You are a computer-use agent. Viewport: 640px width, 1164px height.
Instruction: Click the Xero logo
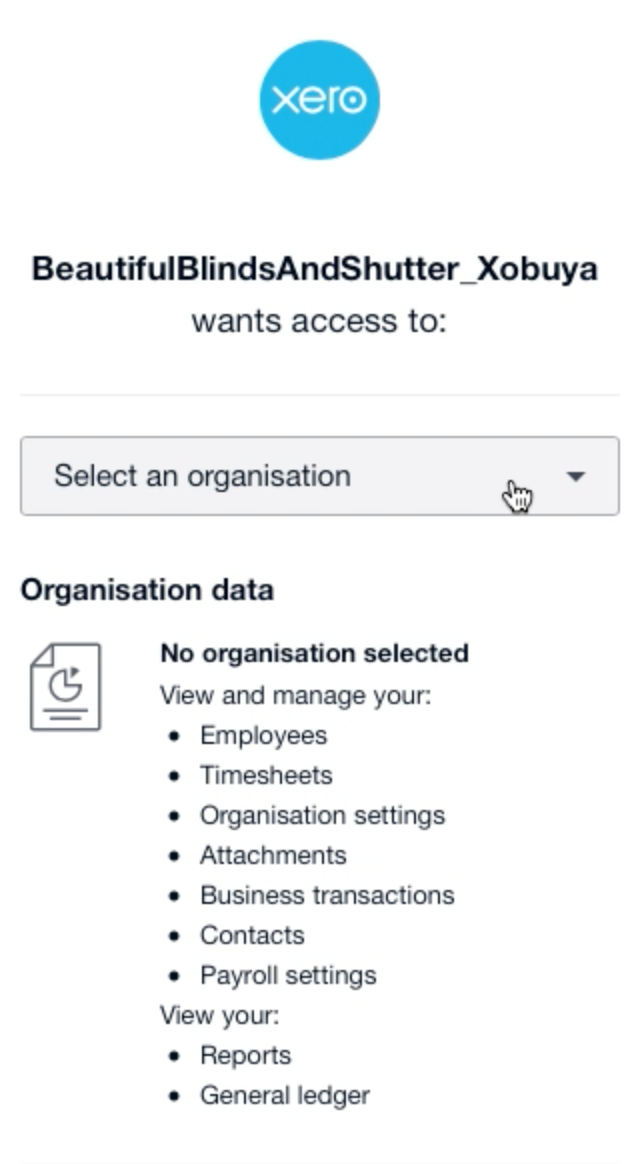point(319,99)
